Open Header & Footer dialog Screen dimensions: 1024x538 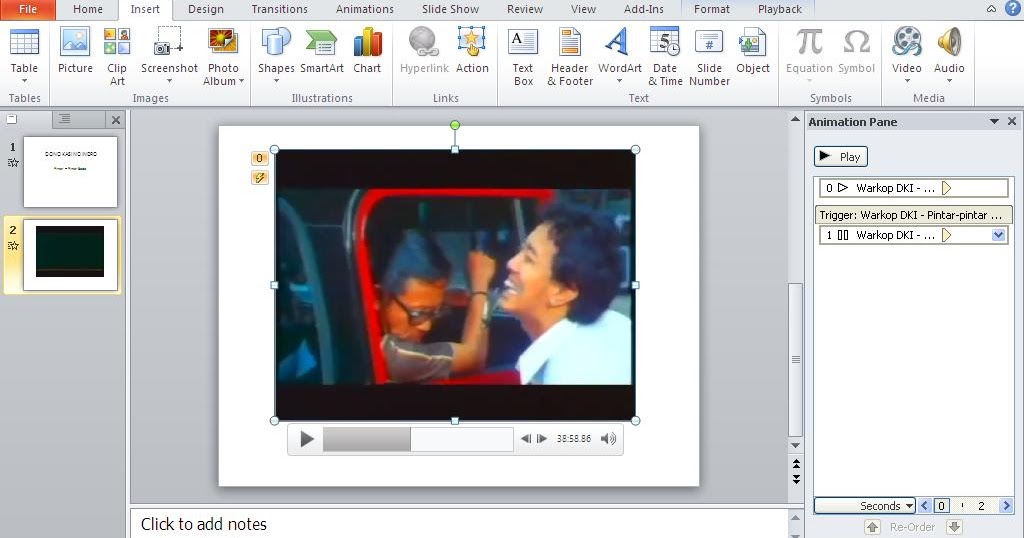click(570, 57)
